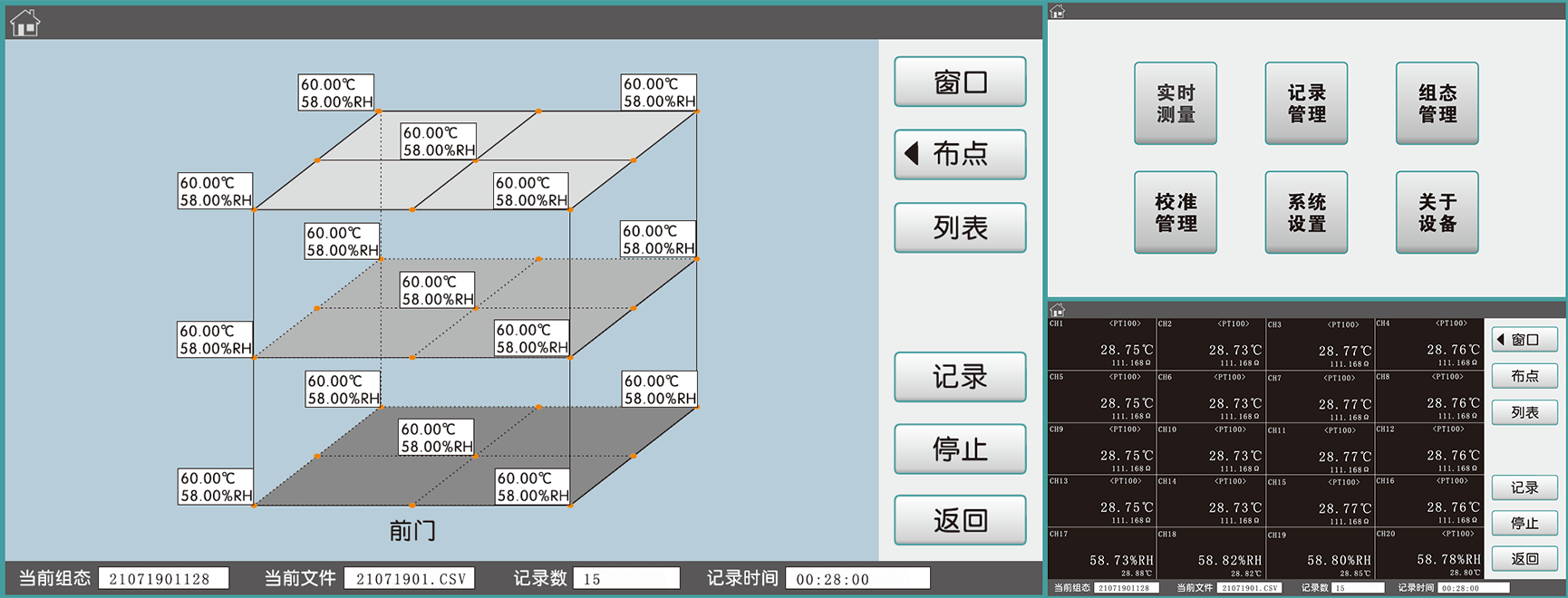The image size is (1568, 598).
Task: Open the 实时测量 menu tile
Action: click(1176, 103)
